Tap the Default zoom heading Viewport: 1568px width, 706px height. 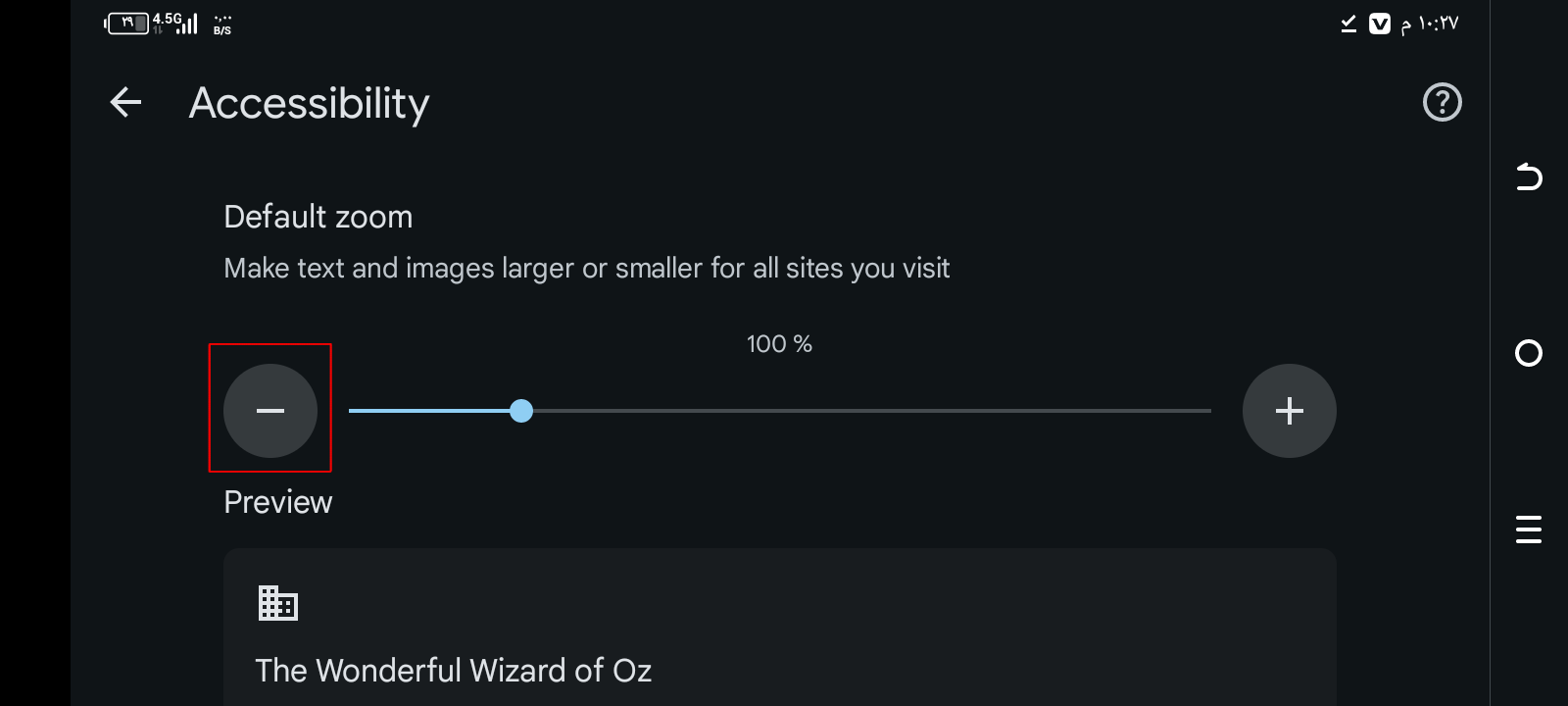[x=318, y=217]
